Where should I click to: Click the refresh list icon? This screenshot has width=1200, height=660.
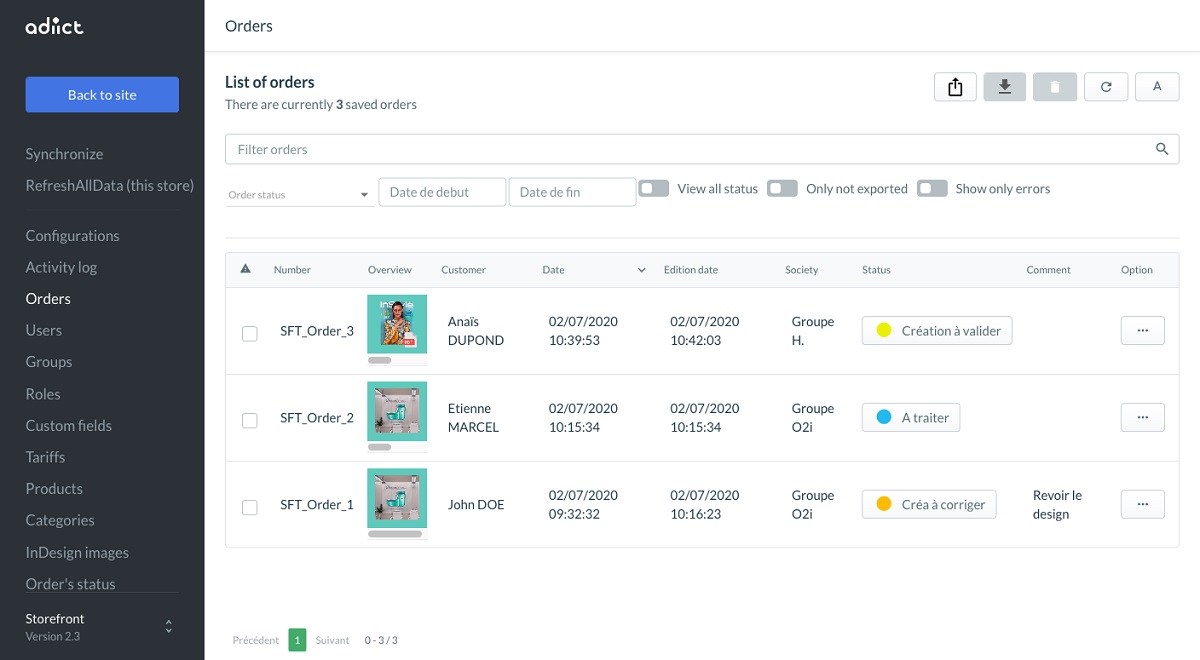click(x=1106, y=87)
